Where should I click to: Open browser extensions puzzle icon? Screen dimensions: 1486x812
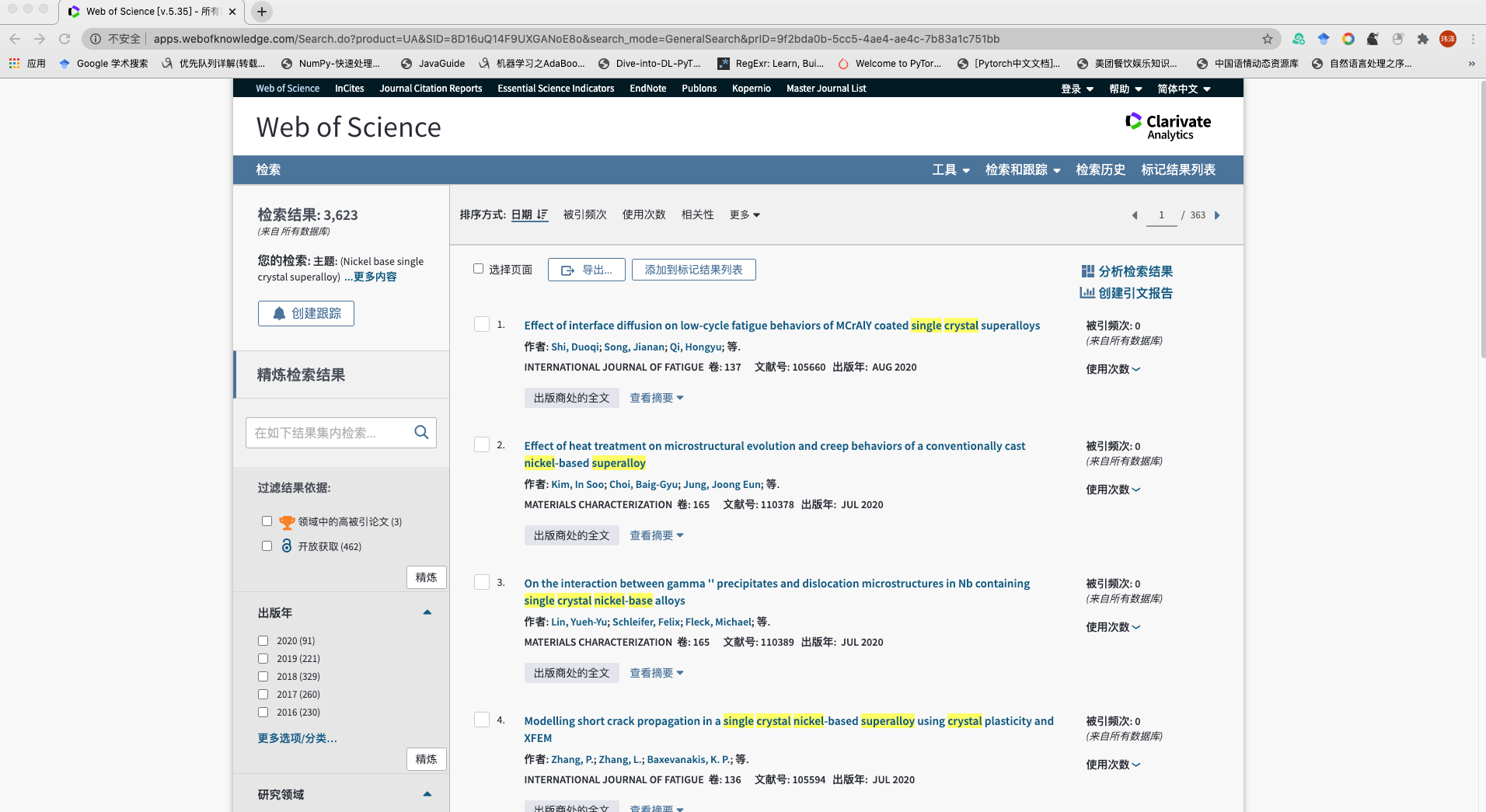[x=1423, y=39]
